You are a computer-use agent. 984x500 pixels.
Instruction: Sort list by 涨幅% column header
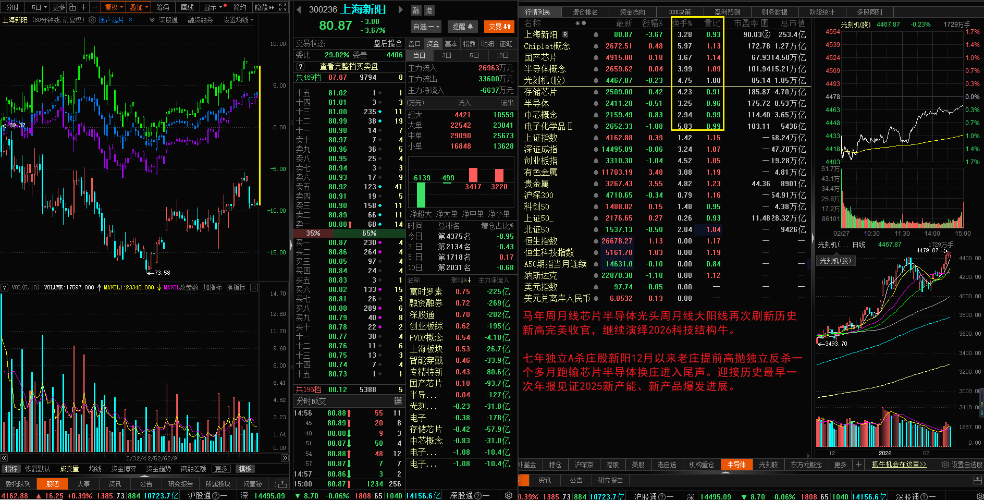click(653, 23)
